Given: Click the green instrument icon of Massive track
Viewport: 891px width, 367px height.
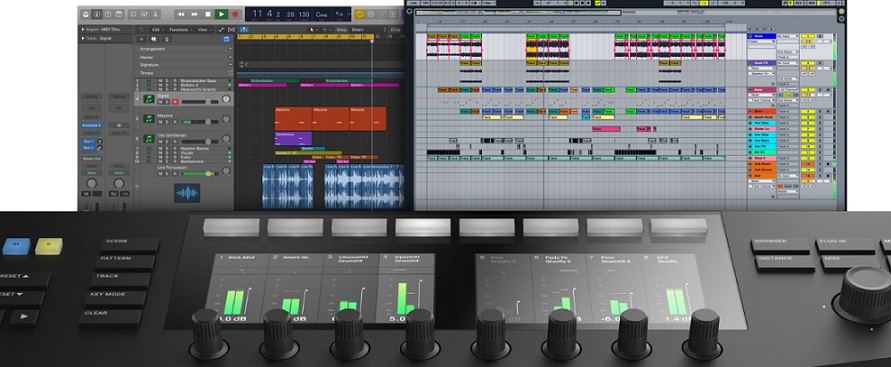Looking at the screenshot, I should coord(148,119).
